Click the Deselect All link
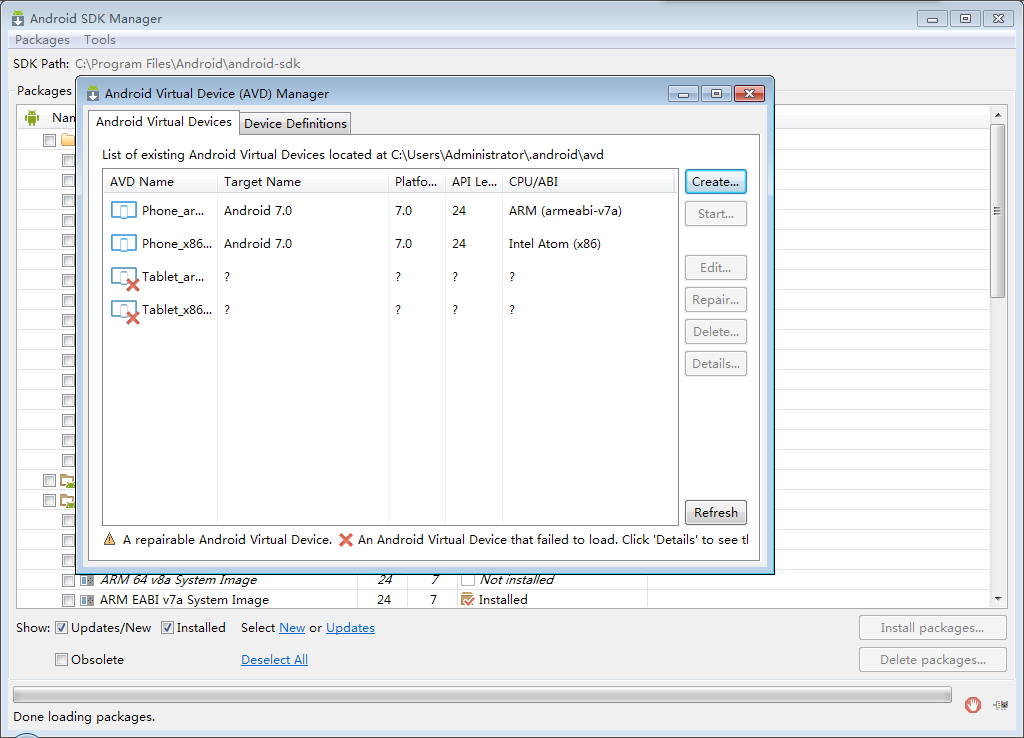 274,660
